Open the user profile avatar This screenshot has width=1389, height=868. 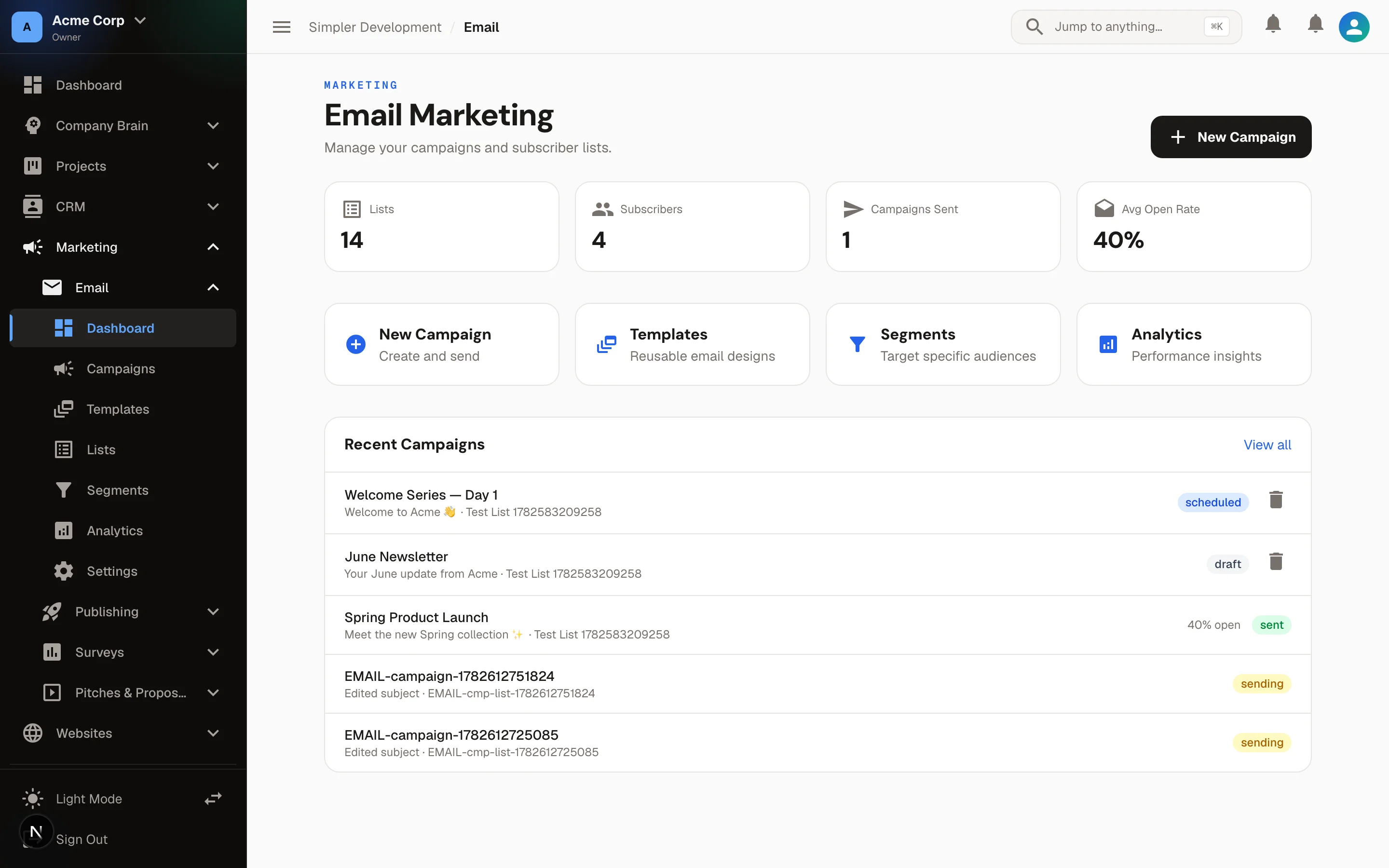(1354, 27)
